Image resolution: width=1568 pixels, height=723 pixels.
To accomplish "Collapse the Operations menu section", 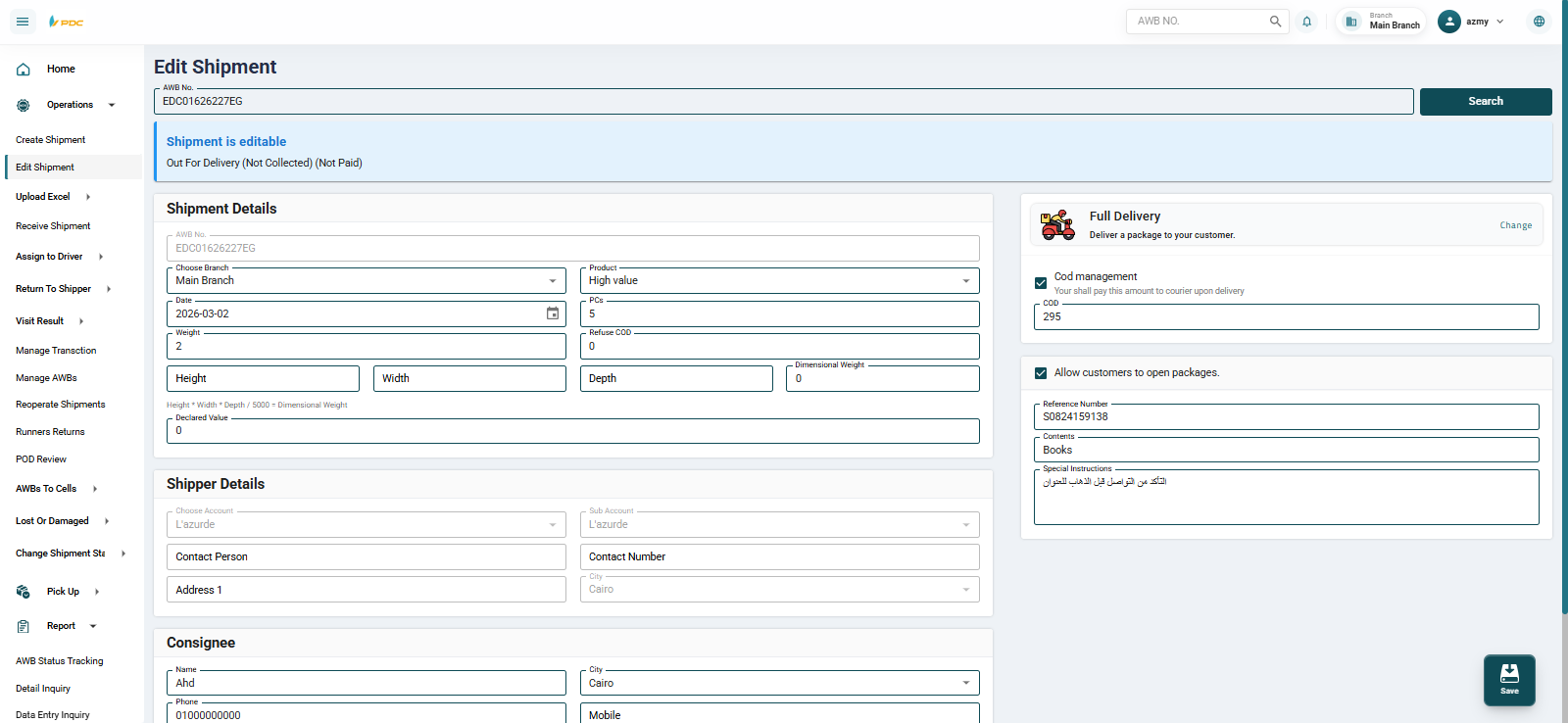I will coord(112,105).
